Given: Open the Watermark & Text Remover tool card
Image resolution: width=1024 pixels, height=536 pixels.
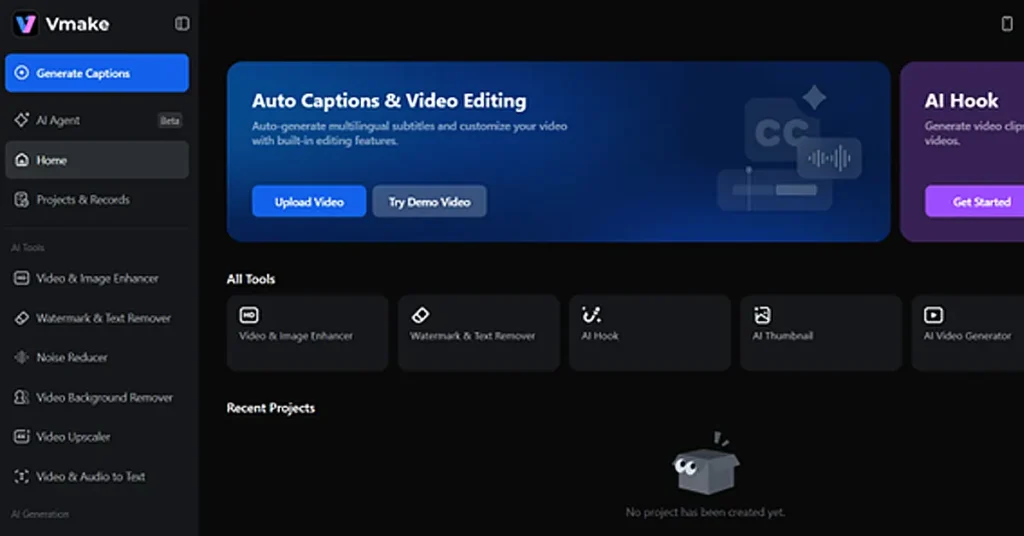Looking at the screenshot, I should coord(478,333).
